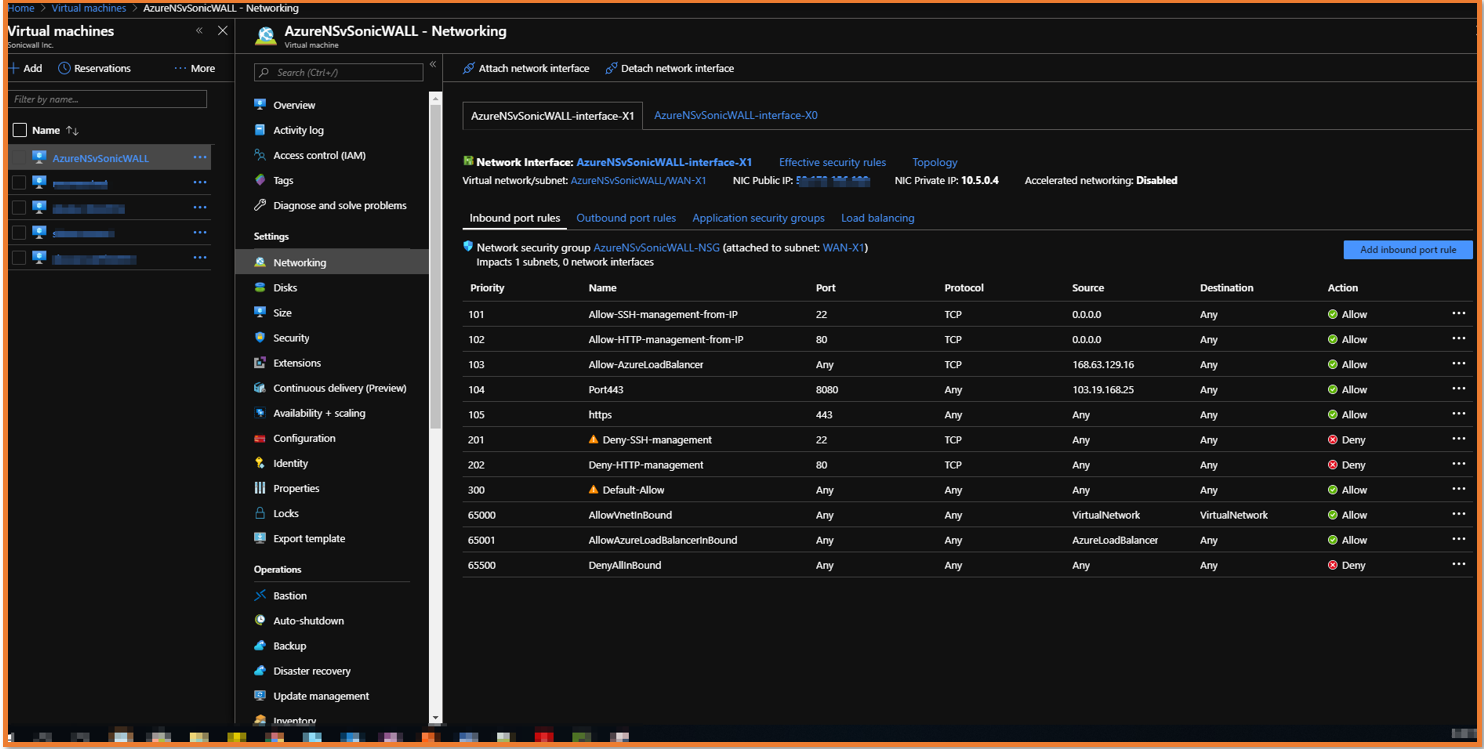Click the Effective security rules link
This screenshot has width=1484, height=749.
tap(832, 162)
